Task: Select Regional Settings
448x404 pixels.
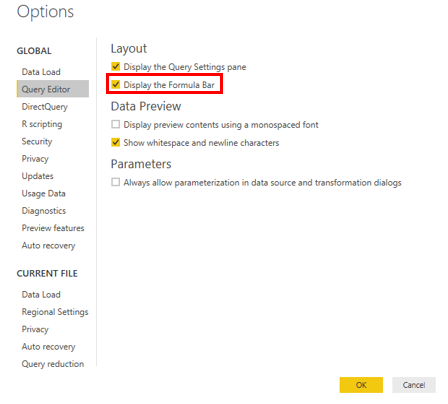Action: tap(55, 312)
